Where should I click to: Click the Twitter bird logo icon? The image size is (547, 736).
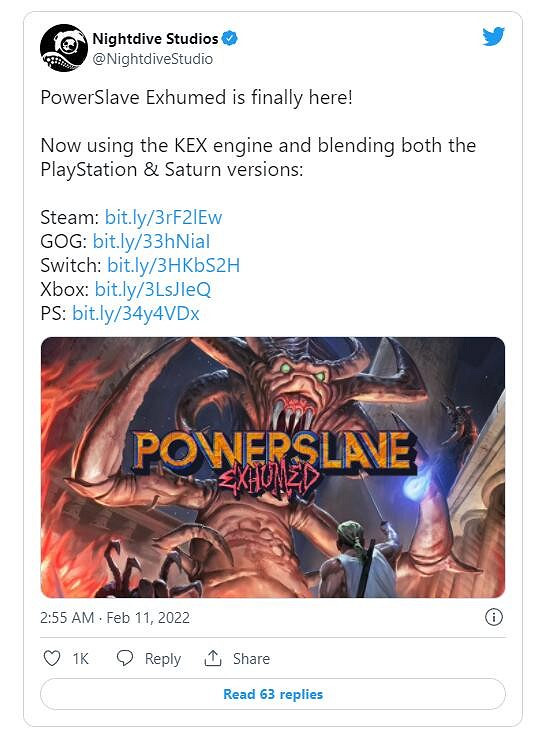493,37
